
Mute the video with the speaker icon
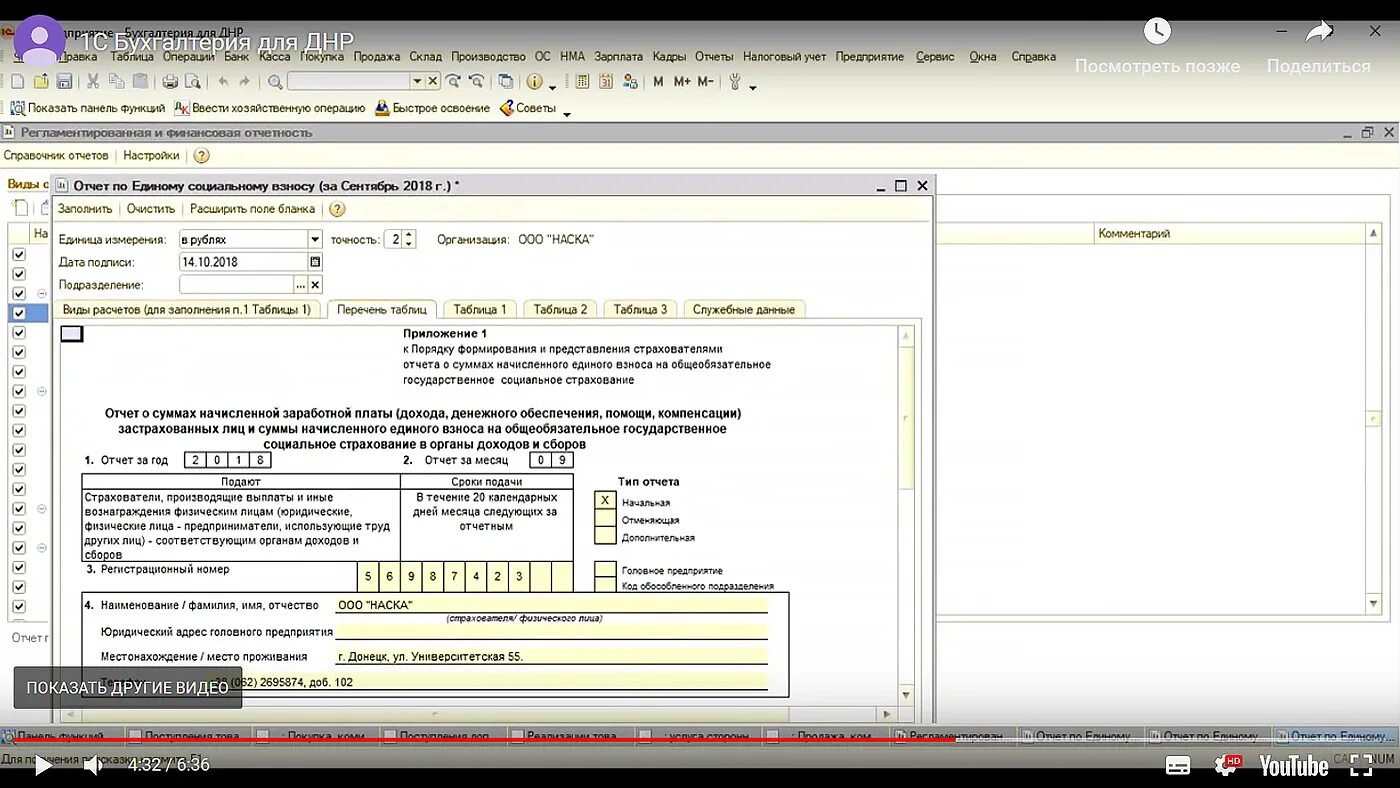pos(93,766)
